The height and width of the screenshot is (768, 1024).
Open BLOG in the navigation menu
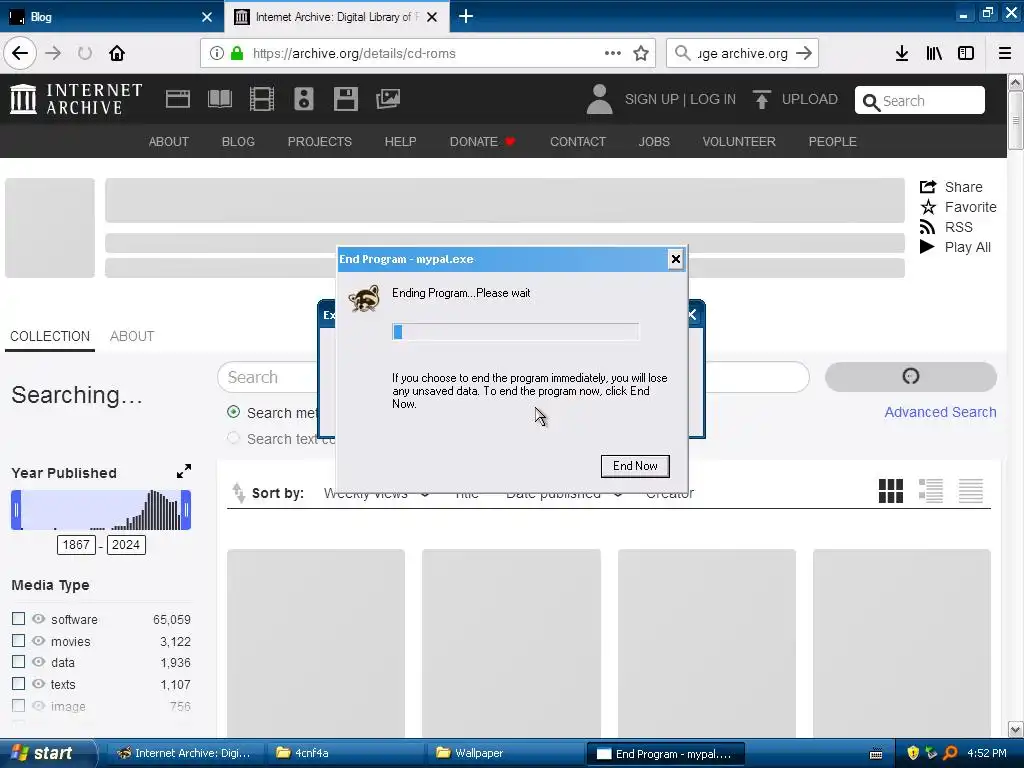pos(238,142)
